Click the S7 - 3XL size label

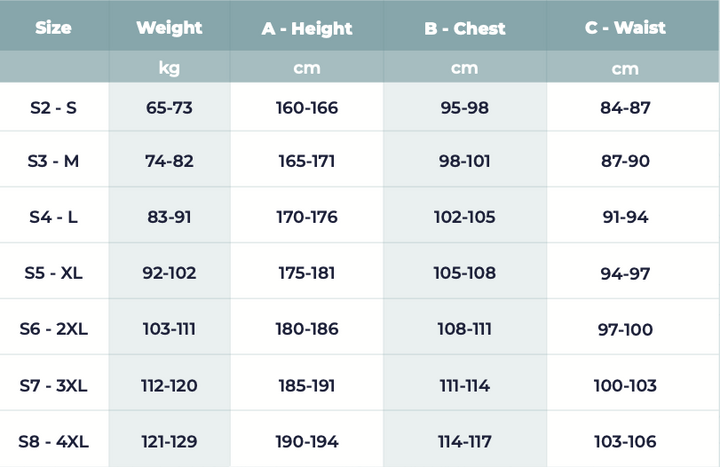54,385
